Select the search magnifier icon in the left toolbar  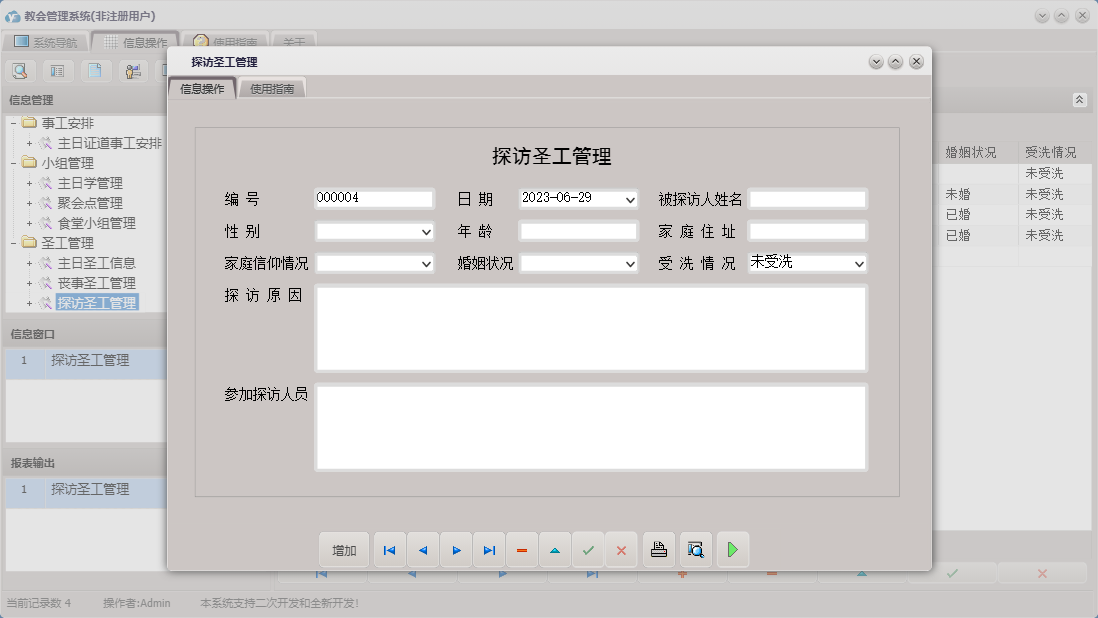coord(20,71)
